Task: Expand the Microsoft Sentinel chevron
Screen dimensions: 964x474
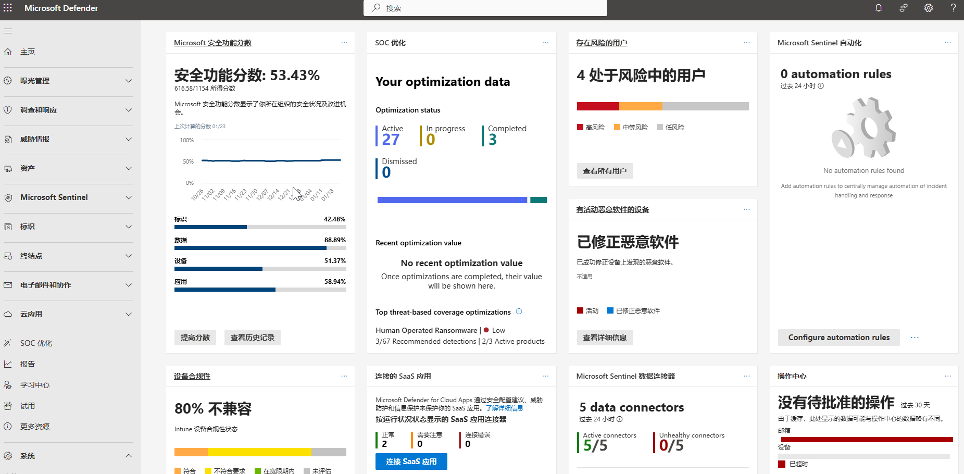Action: click(x=128, y=197)
